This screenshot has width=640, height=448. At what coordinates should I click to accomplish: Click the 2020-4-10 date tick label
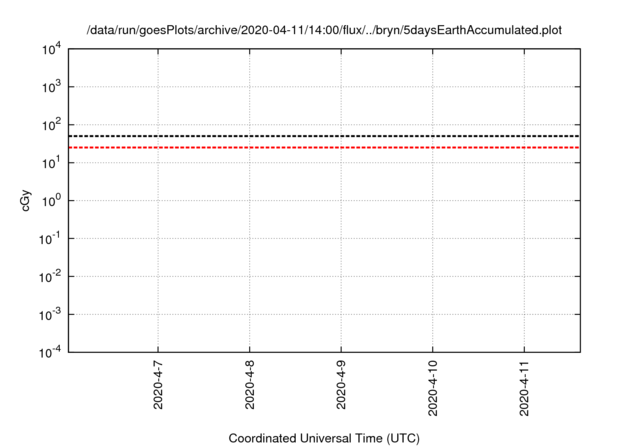point(433,388)
